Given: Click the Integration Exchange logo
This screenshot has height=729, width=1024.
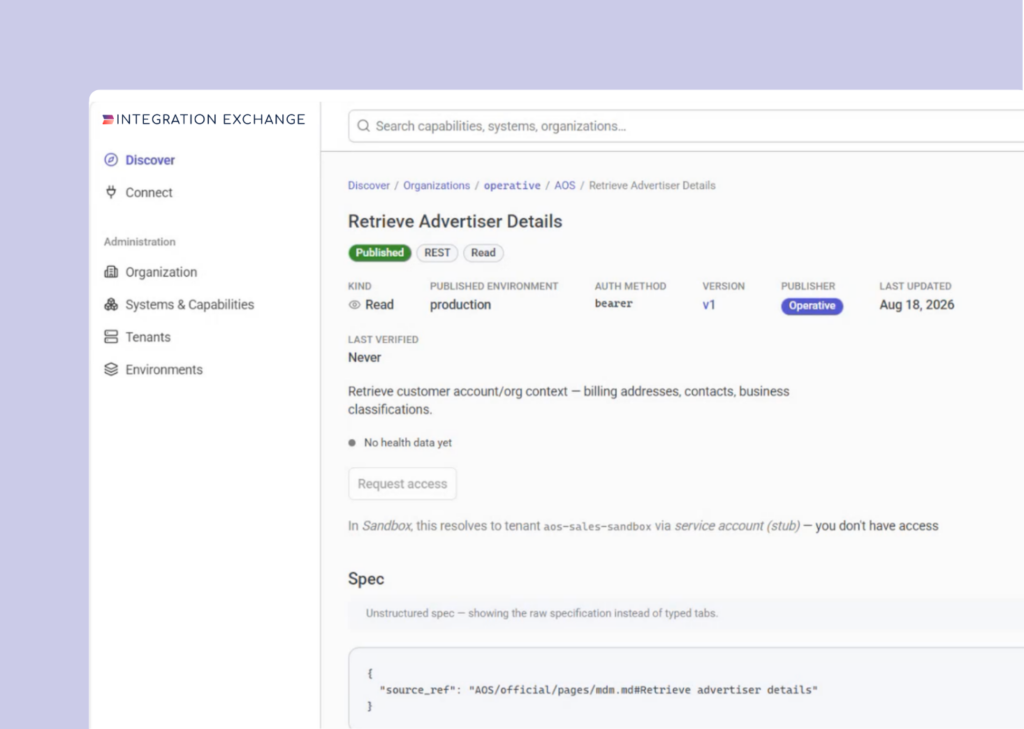Looking at the screenshot, I should point(204,119).
